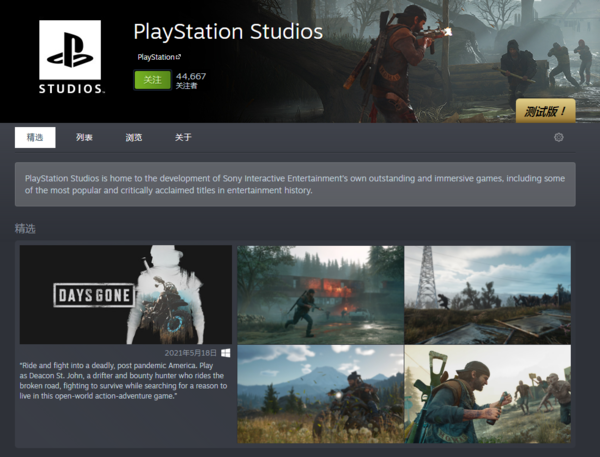This screenshot has width=600, height=457.
Task: Click the external link icon beside PlayStation
Action: point(178,57)
